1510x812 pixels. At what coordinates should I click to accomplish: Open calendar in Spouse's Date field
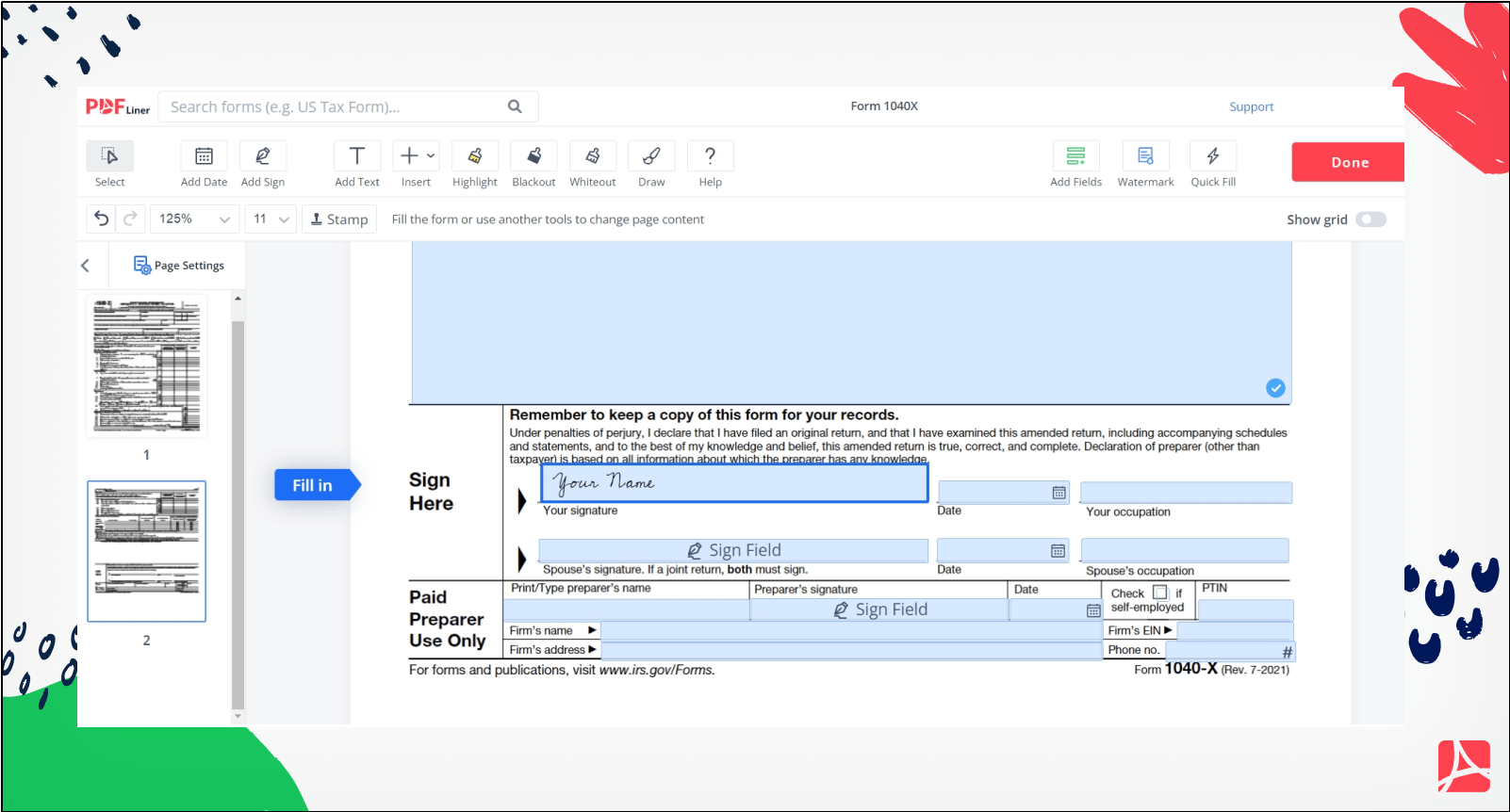pos(1059,551)
